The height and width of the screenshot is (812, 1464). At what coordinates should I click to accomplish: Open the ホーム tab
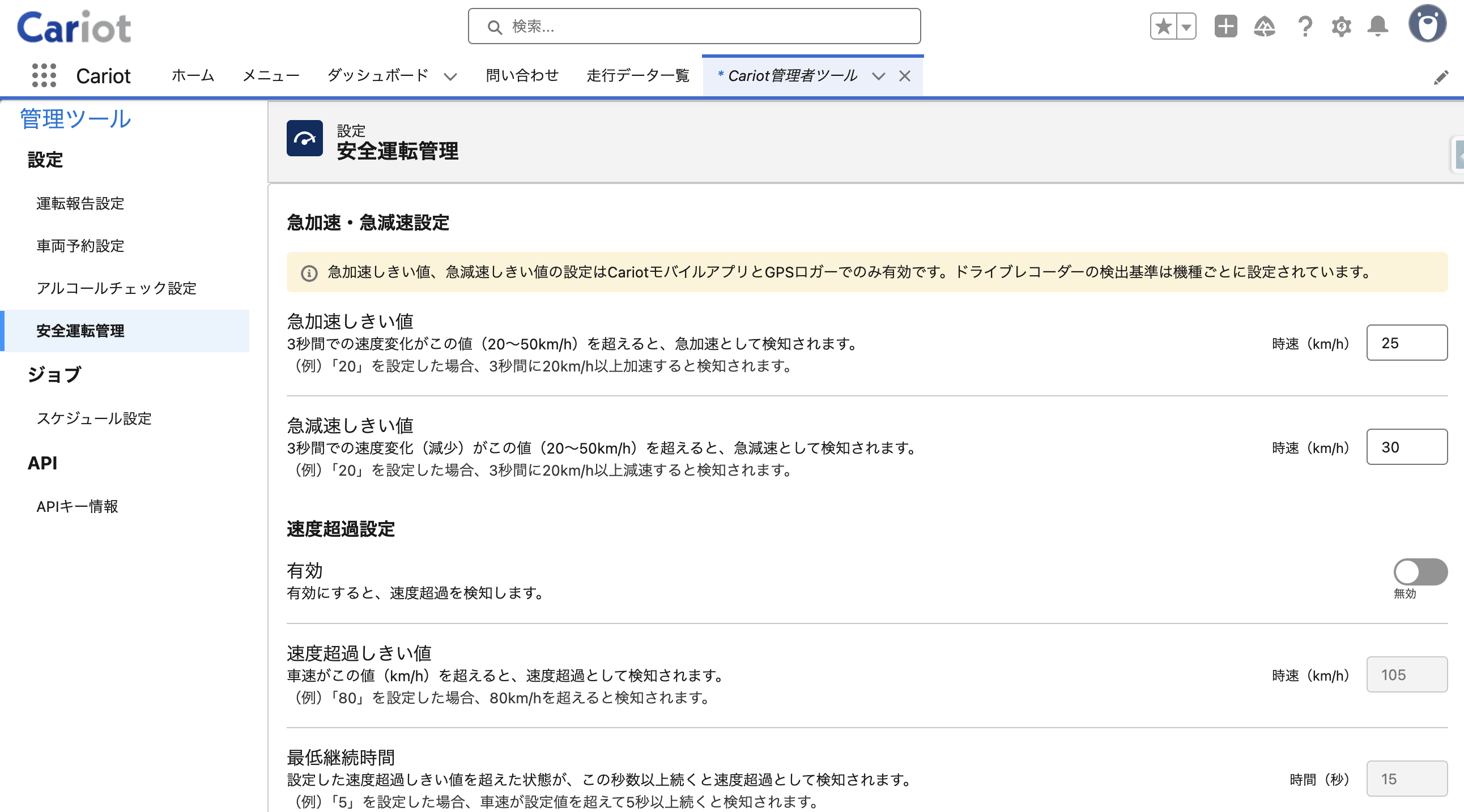(x=193, y=75)
